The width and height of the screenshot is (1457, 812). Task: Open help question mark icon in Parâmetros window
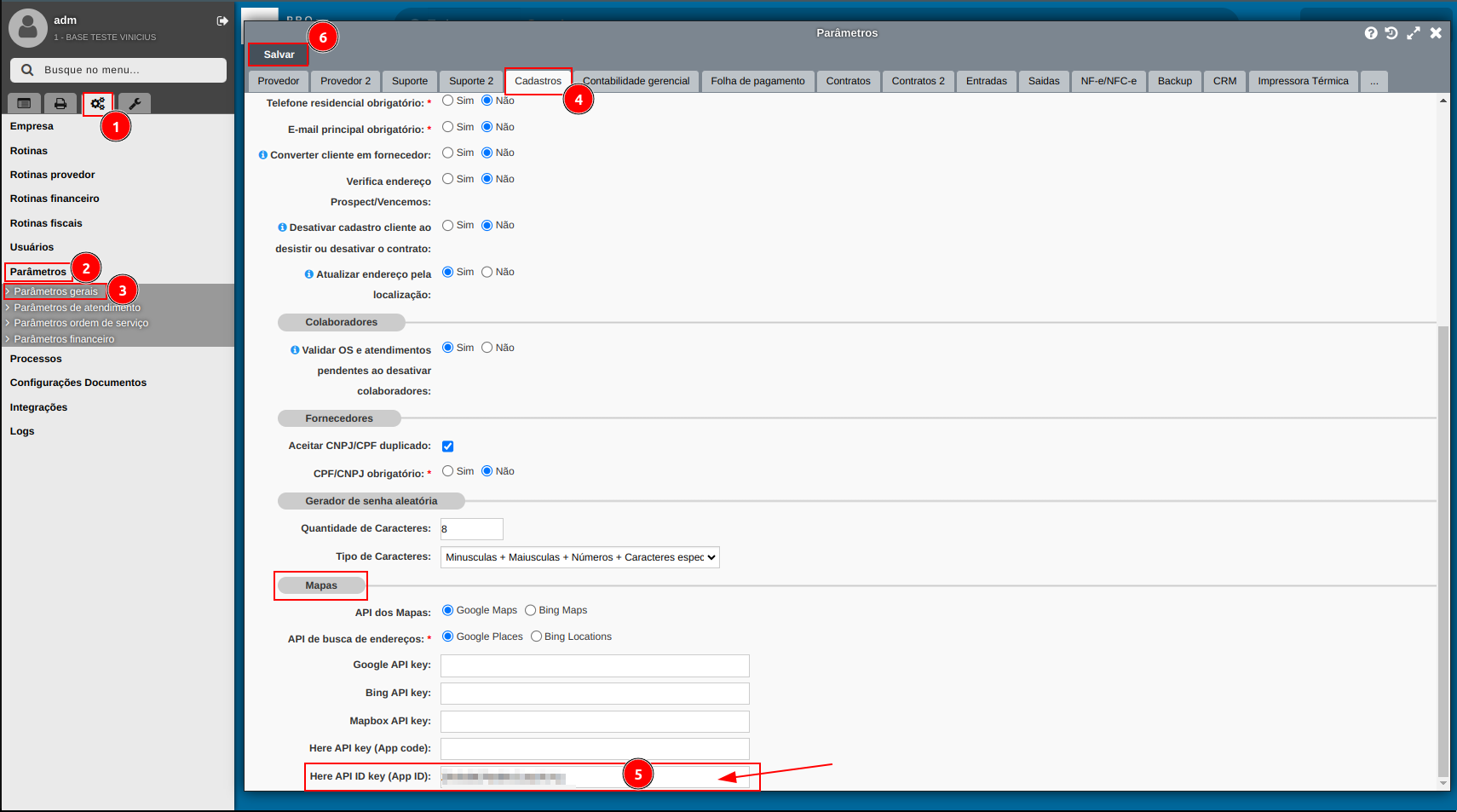(1371, 33)
